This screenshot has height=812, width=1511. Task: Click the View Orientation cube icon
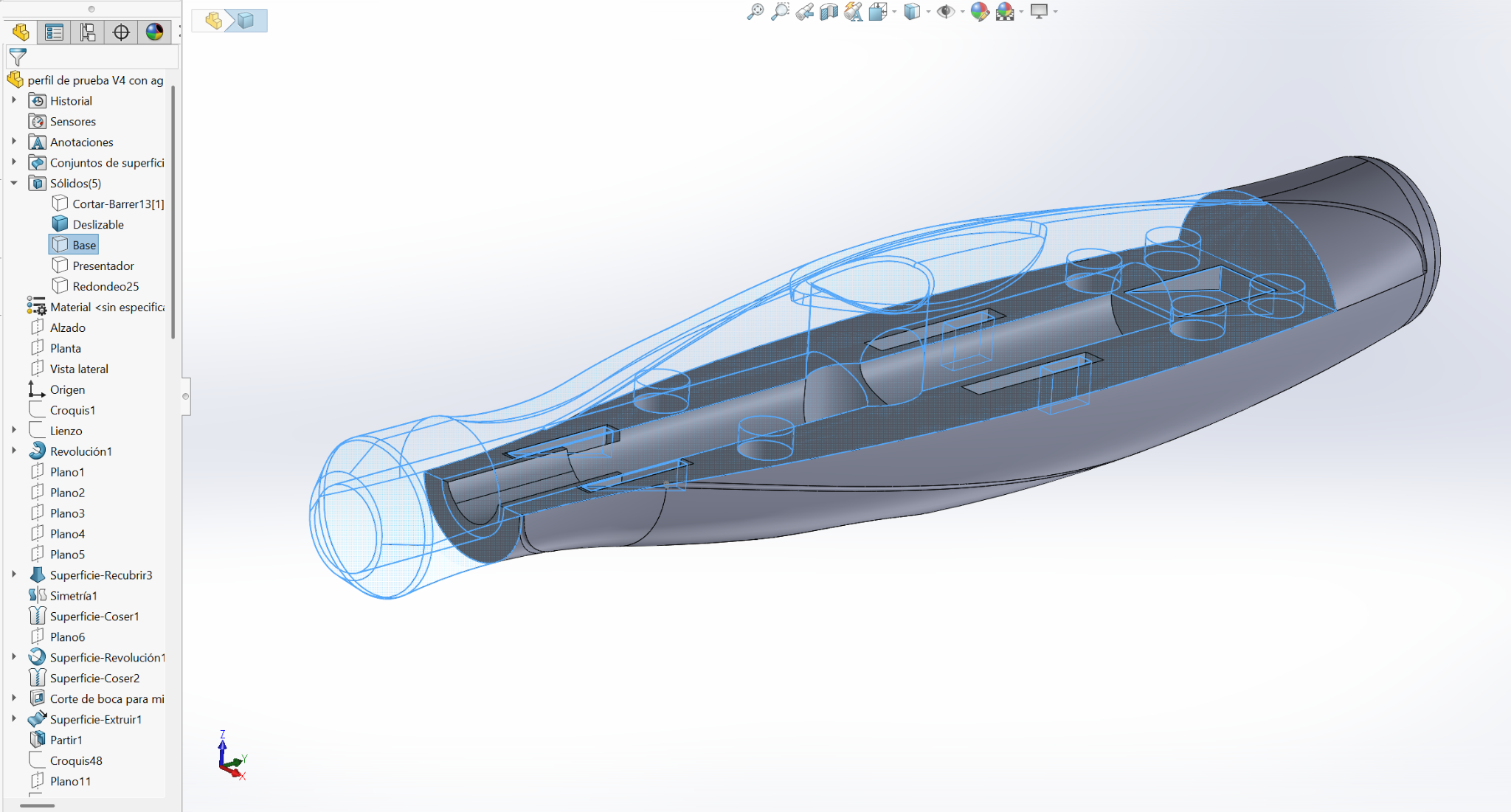pyautogui.click(x=878, y=12)
